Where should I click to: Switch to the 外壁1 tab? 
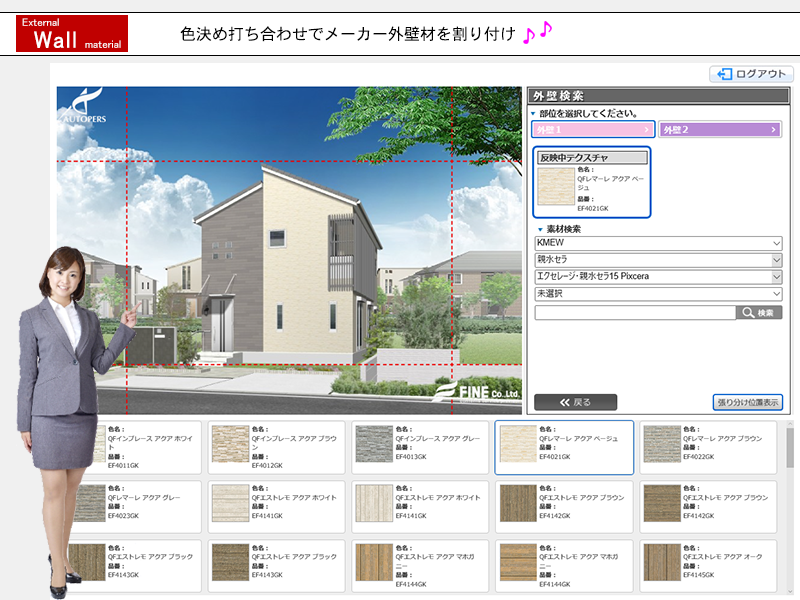(x=593, y=130)
